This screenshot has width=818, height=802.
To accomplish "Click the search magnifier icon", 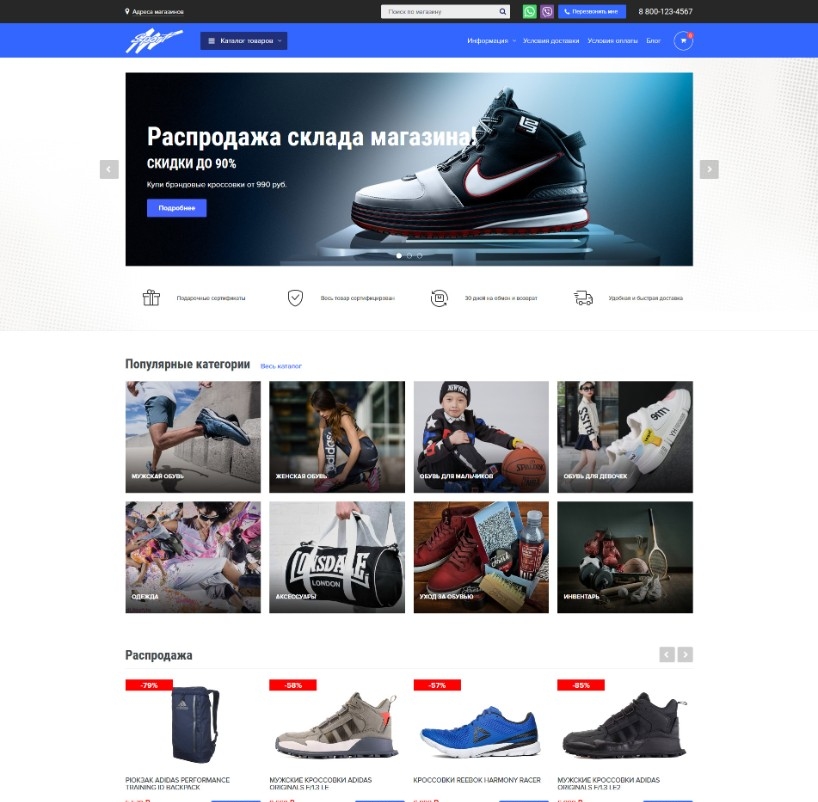I will (502, 11).
